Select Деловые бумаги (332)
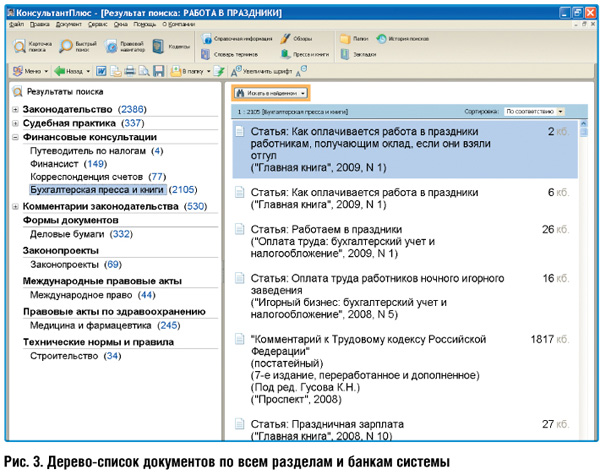 click(x=81, y=234)
